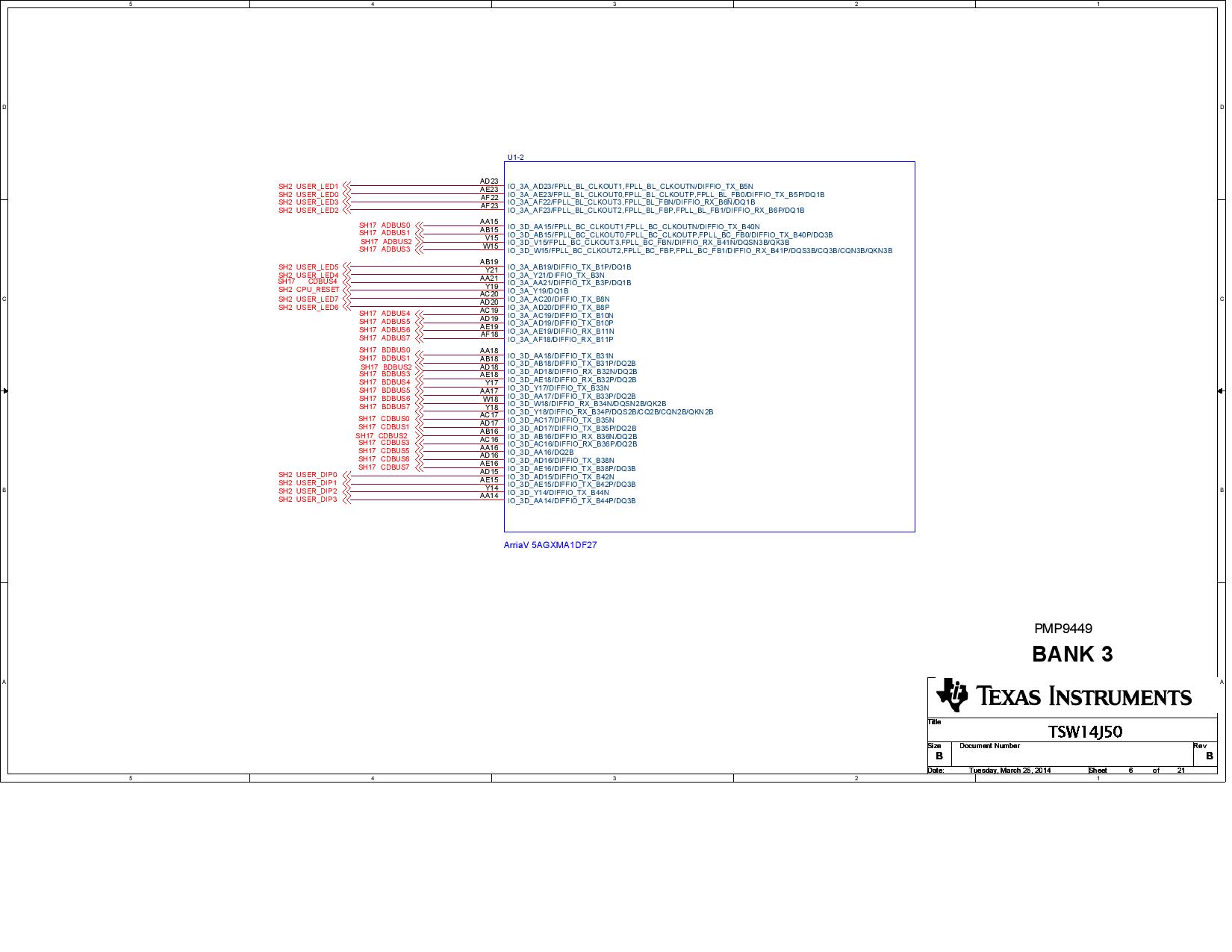Click the off-page connector arrow for USER_DIP3
The width and height of the screenshot is (1232, 952).
tap(347, 500)
